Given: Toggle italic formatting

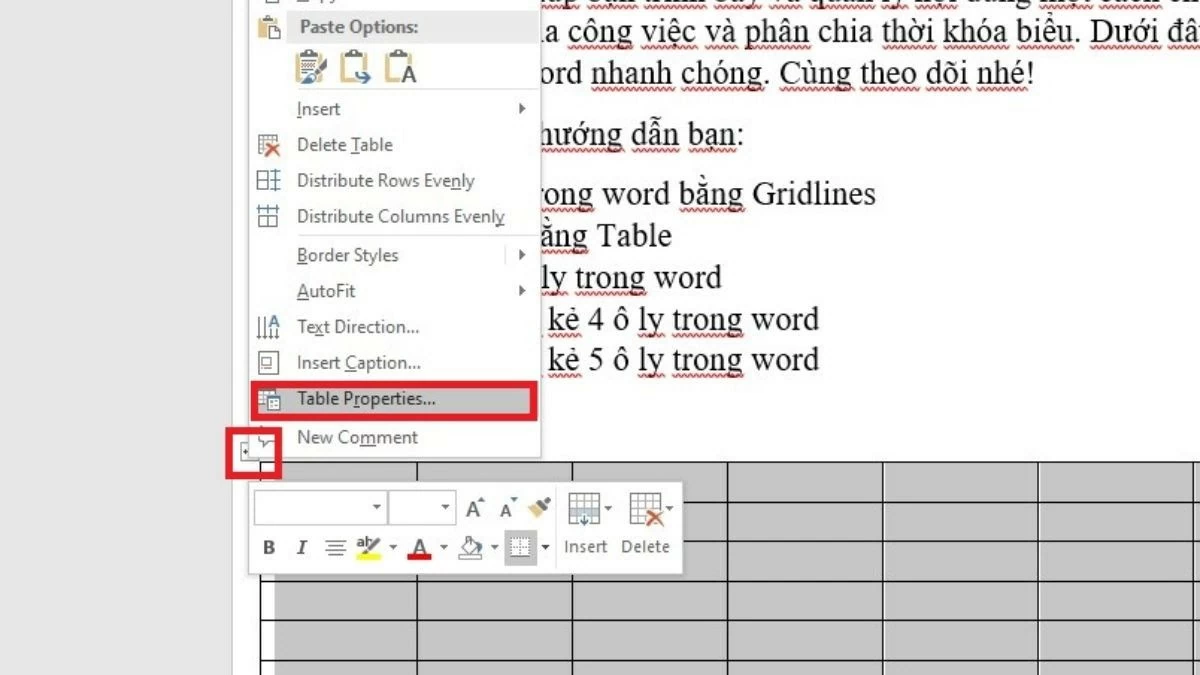Looking at the screenshot, I should point(301,547).
